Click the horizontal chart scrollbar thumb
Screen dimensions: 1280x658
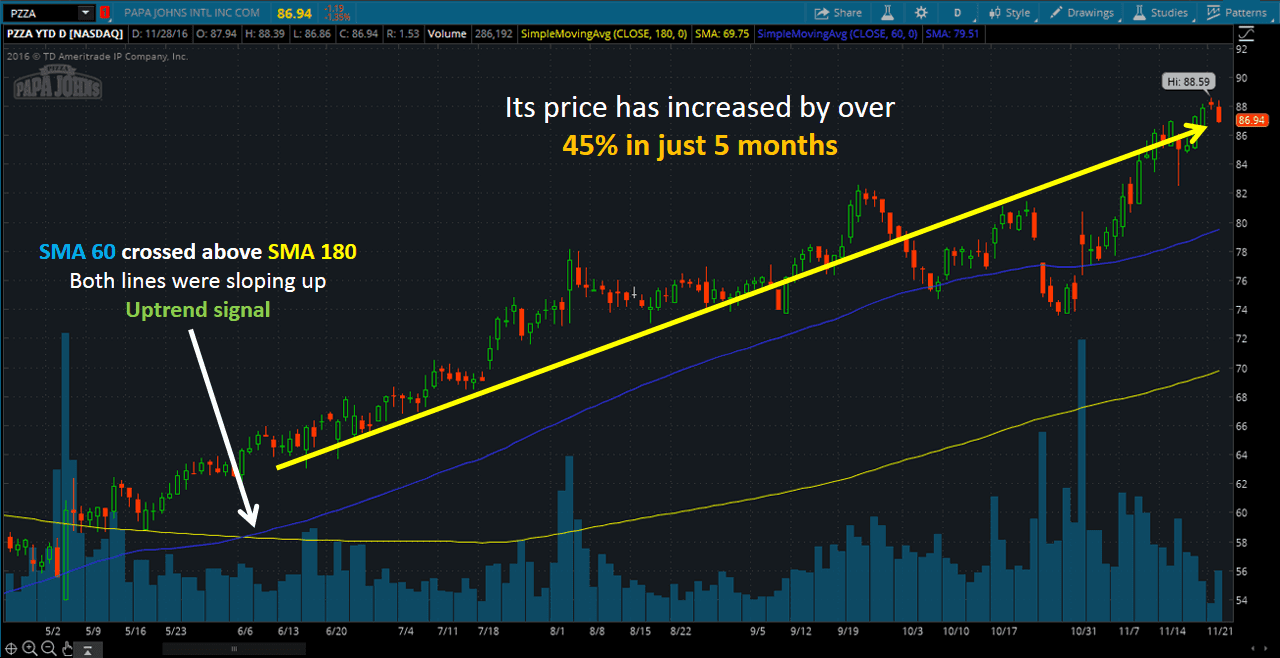234,648
